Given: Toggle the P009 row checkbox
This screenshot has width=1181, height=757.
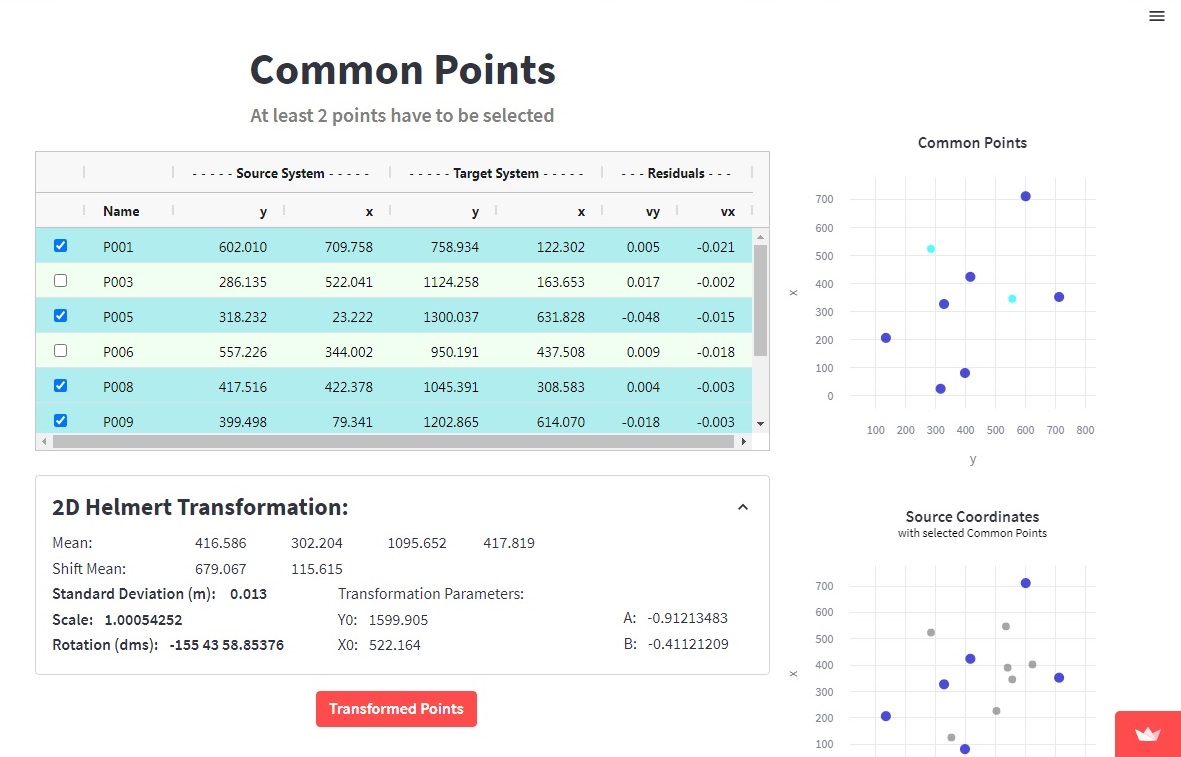Looking at the screenshot, I should 60,420.
